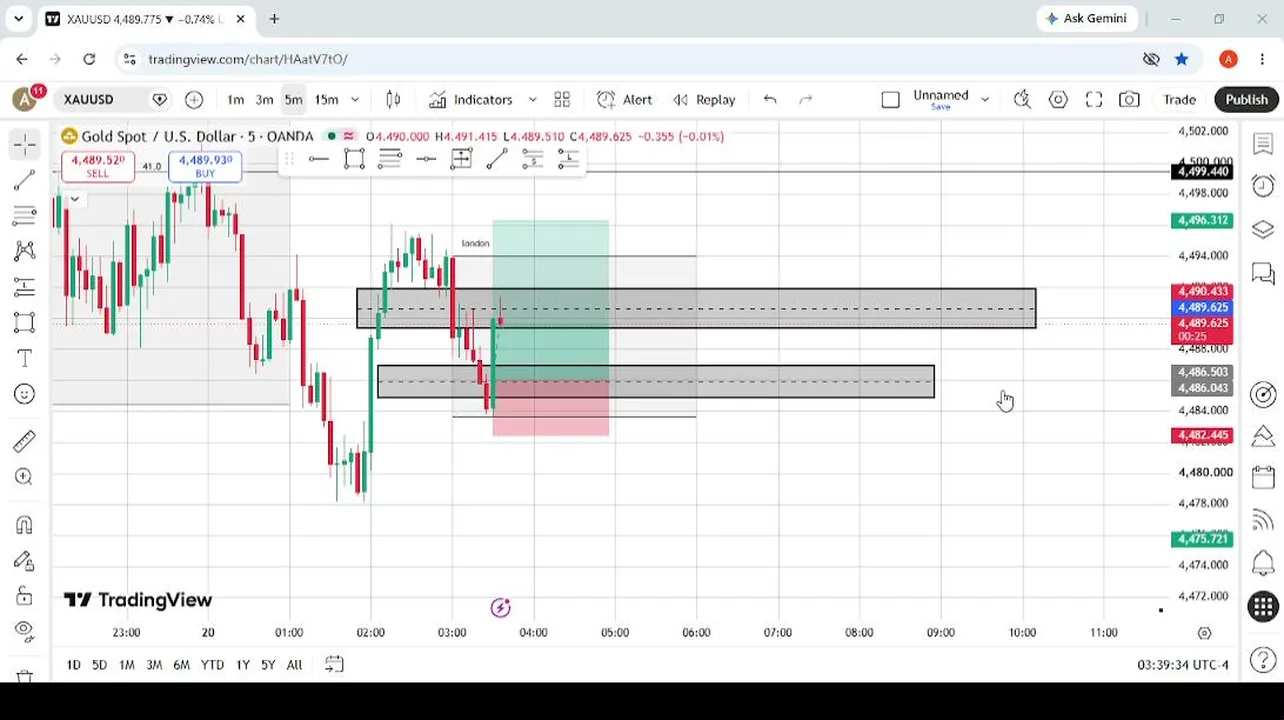Select the ruler measure tool
1284x720 pixels.
25,441
